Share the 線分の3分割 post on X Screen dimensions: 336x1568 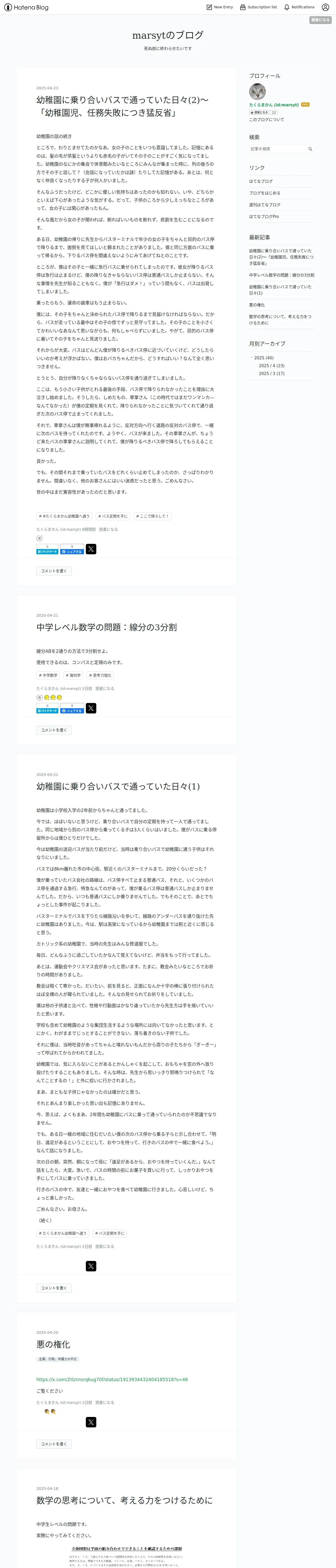(91, 708)
